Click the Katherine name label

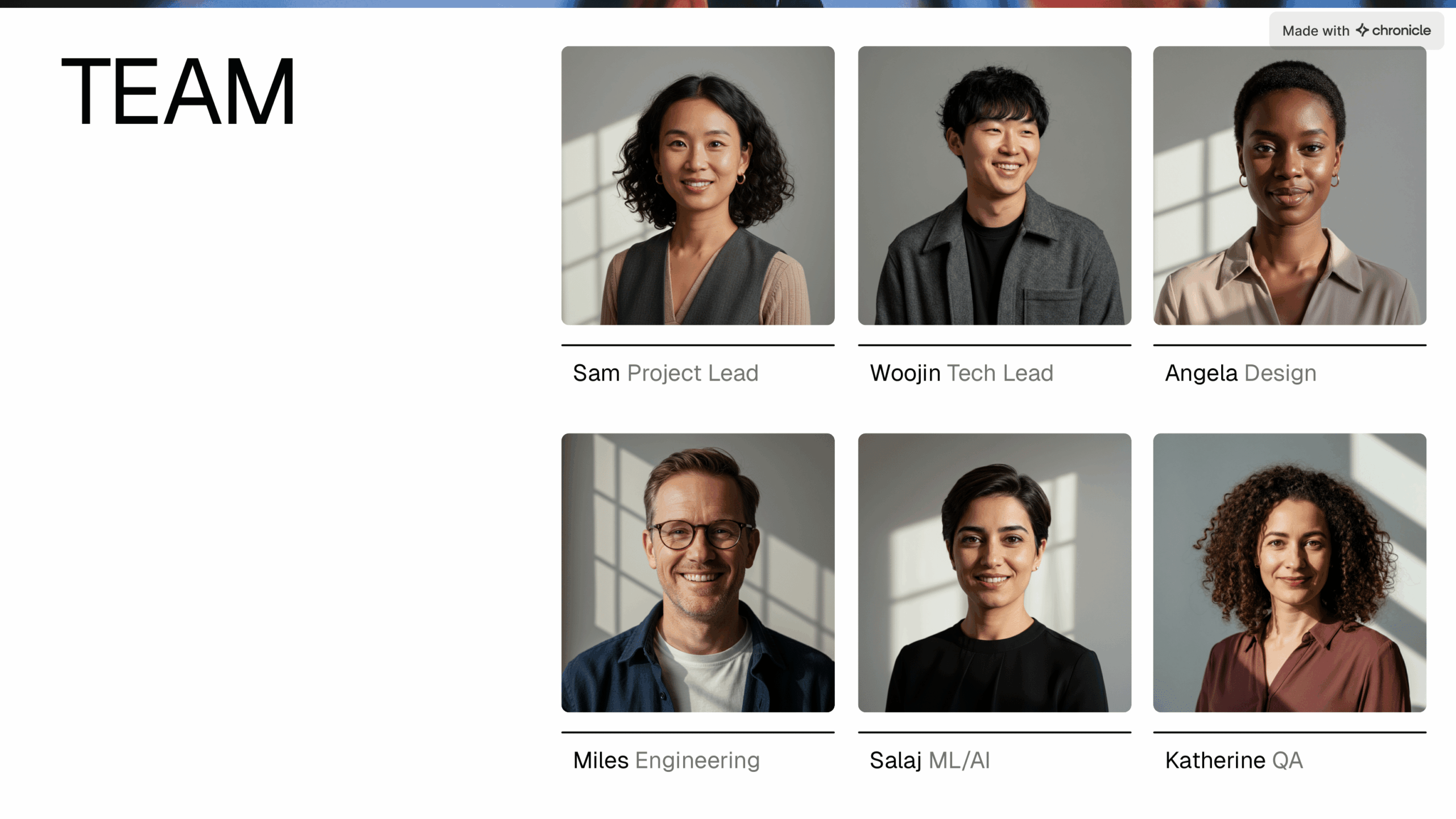click(x=1215, y=760)
